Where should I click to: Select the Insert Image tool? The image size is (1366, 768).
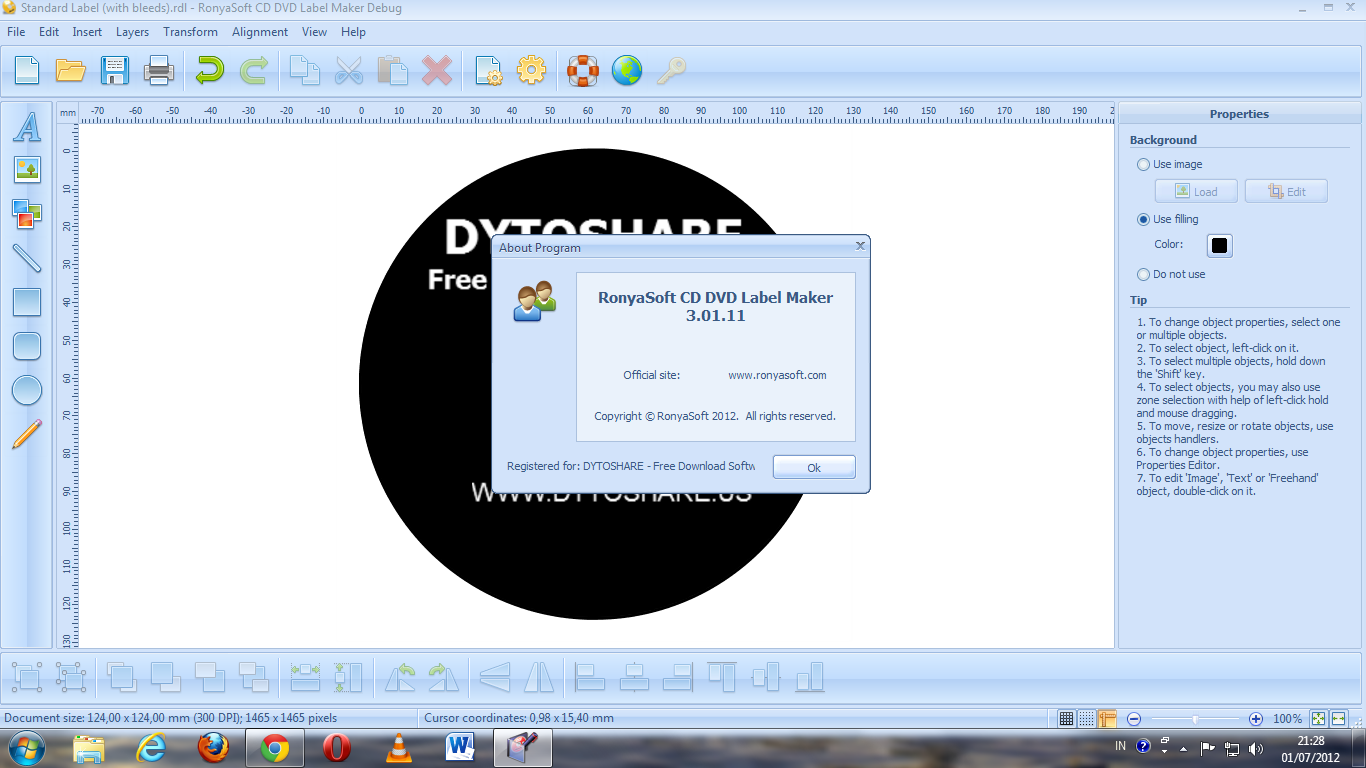tap(27, 169)
